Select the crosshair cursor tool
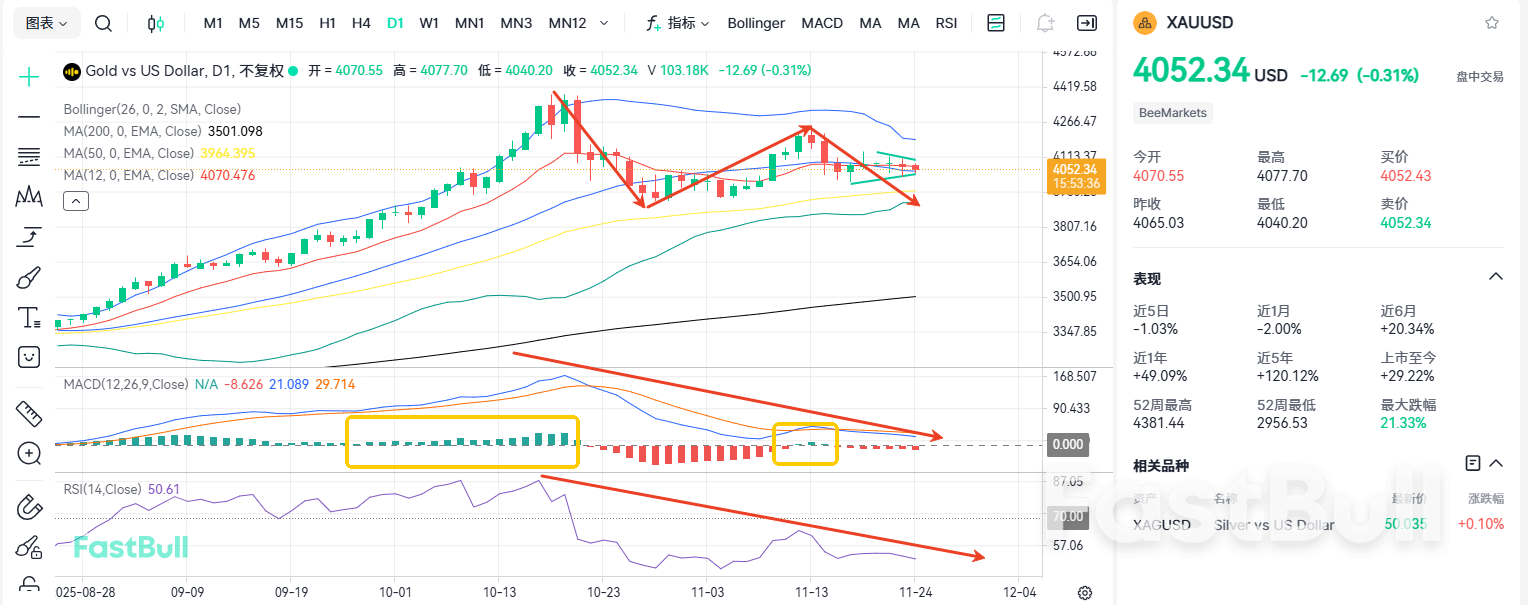This screenshot has width=1528, height=605. click(x=29, y=77)
